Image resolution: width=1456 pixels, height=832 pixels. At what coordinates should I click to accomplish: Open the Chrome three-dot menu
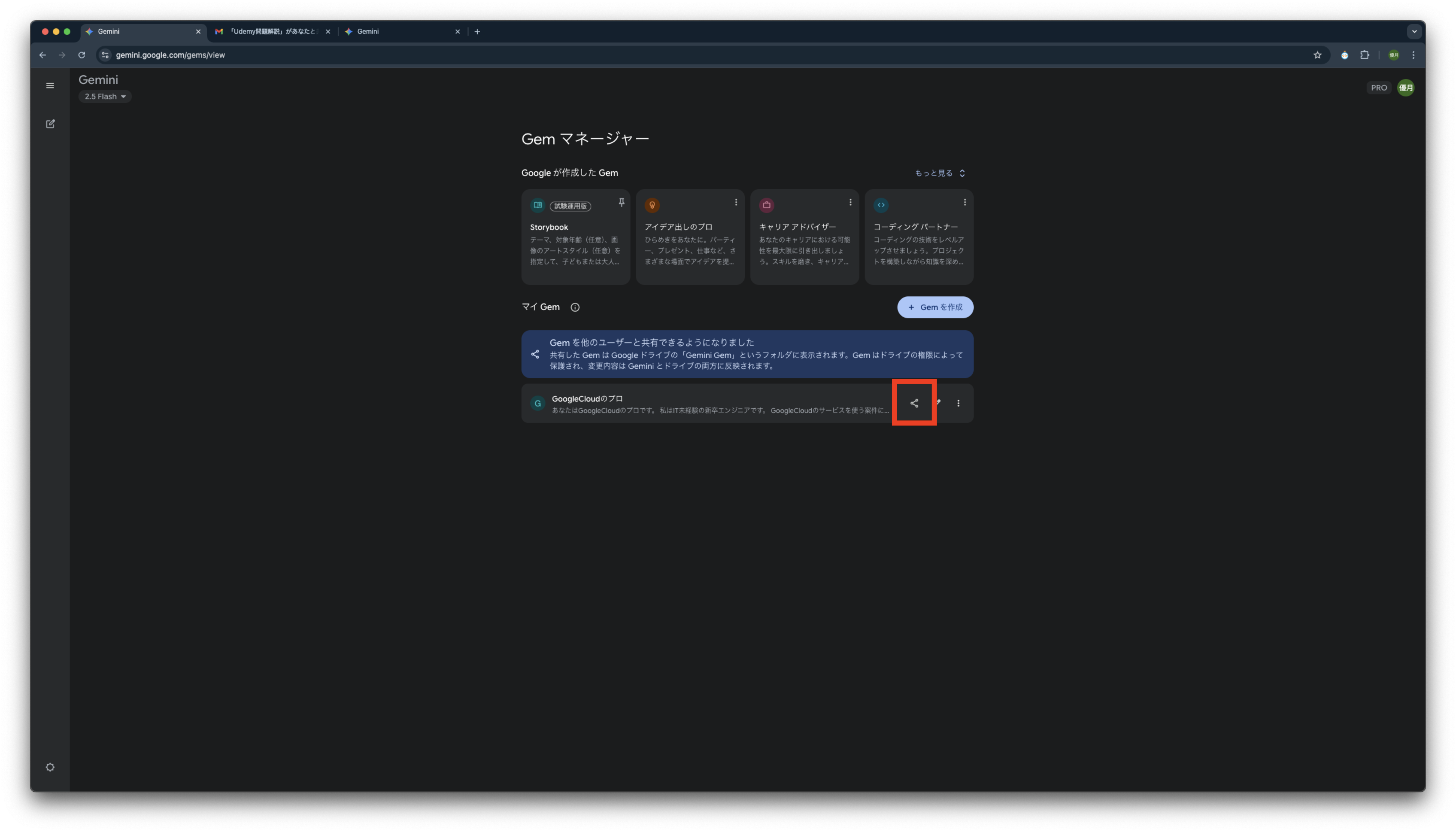click(x=1414, y=55)
